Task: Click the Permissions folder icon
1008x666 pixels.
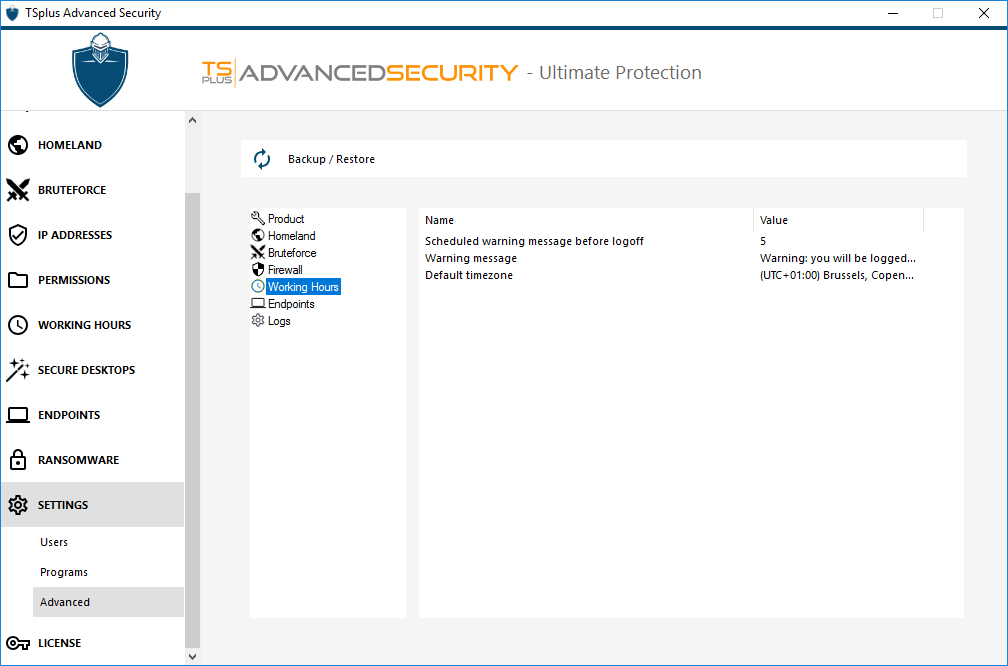Action: (x=17, y=280)
